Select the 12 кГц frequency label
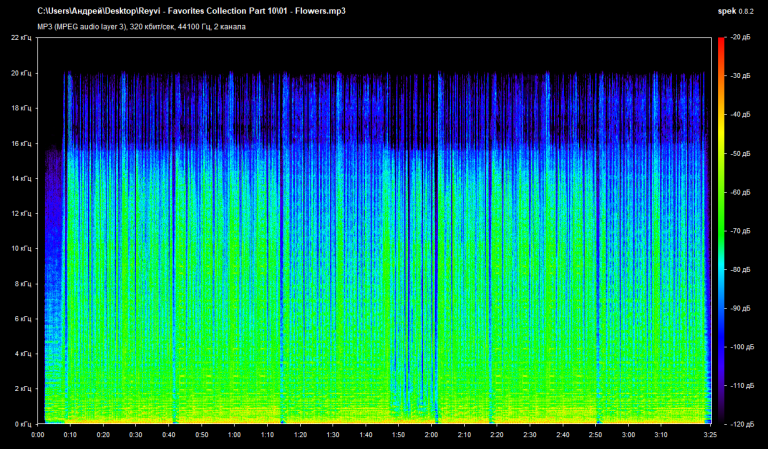768x449 pixels. tap(21, 213)
